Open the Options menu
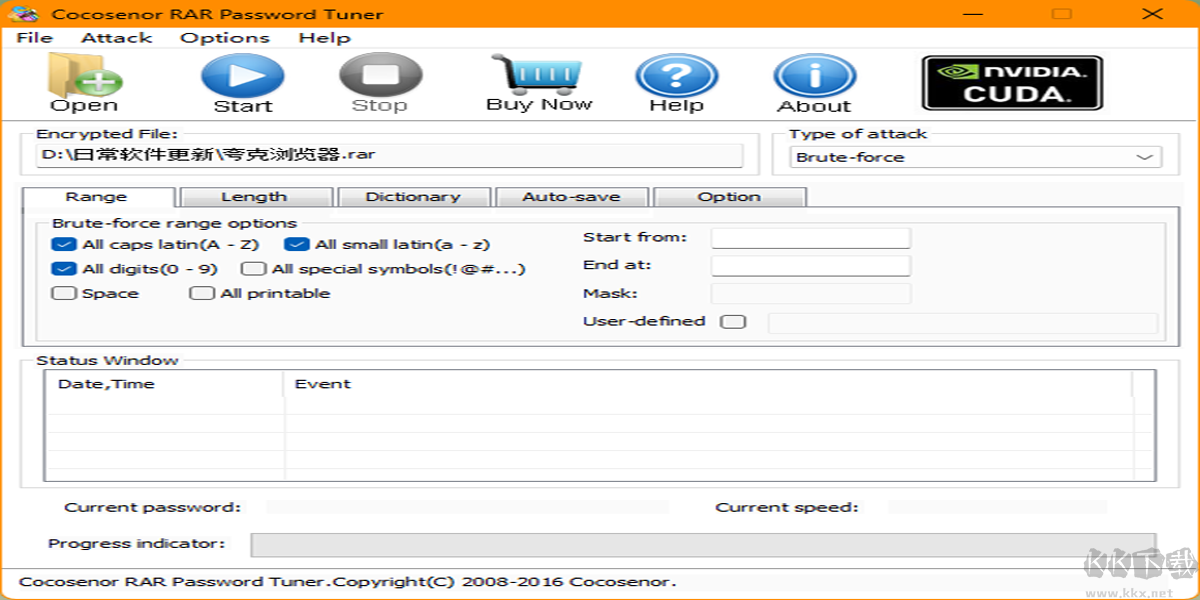This screenshot has width=1200, height=600. (225, 38)
